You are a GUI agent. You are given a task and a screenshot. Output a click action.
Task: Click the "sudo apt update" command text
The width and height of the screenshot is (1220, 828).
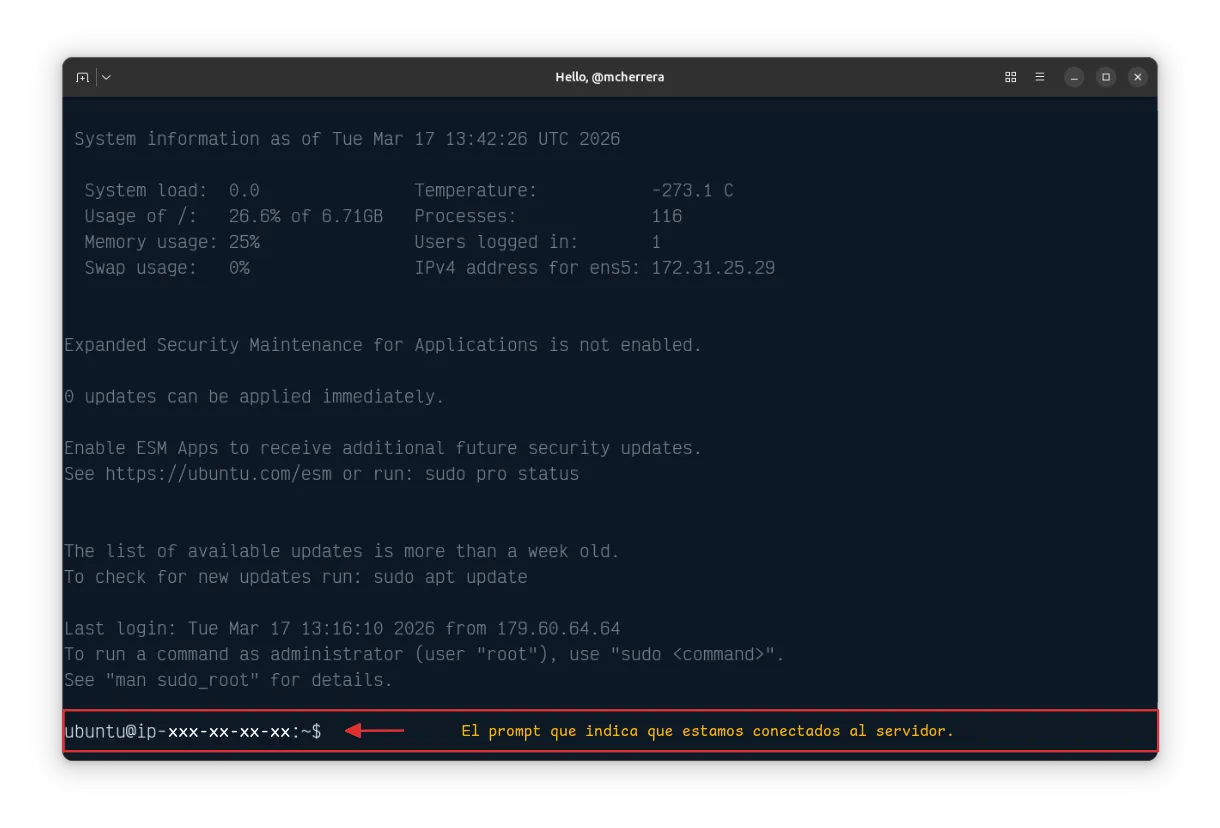click(450, 577)
